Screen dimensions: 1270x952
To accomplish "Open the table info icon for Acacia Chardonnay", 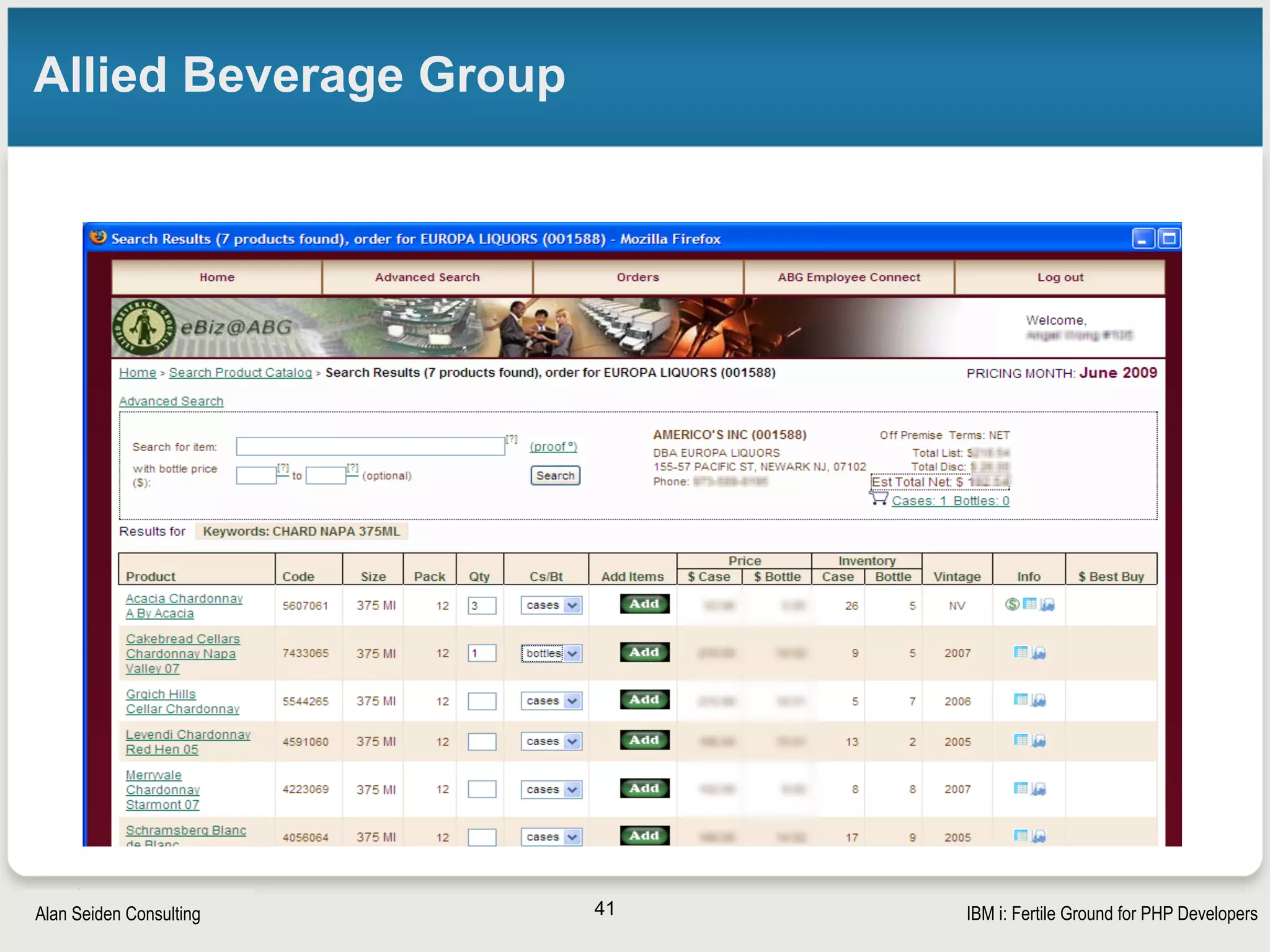I will (x=1029, y=603).
